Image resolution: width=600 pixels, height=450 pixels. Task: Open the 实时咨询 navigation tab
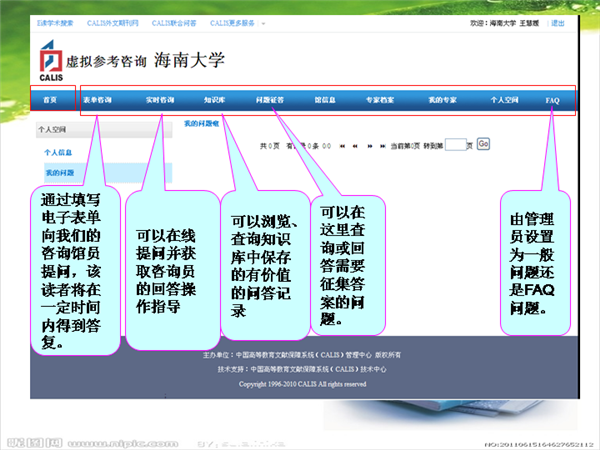160,100
